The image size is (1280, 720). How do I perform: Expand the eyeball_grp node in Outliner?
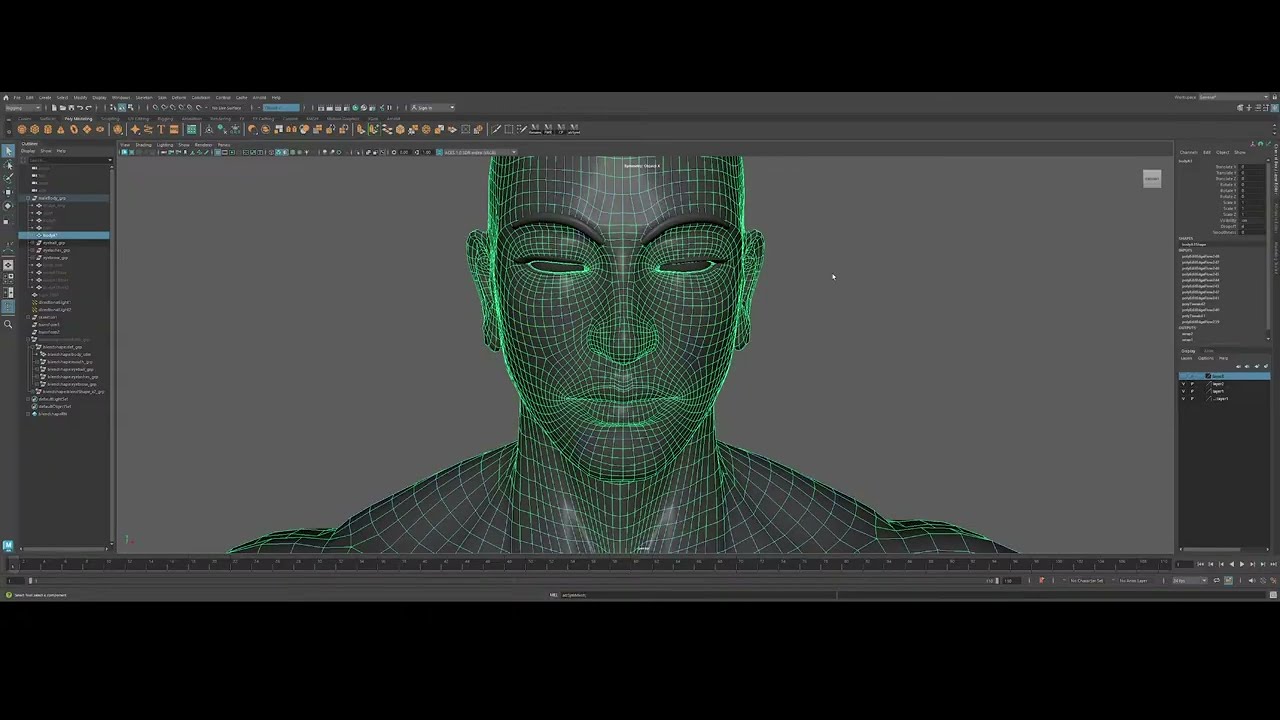click(x=33, y=243)
